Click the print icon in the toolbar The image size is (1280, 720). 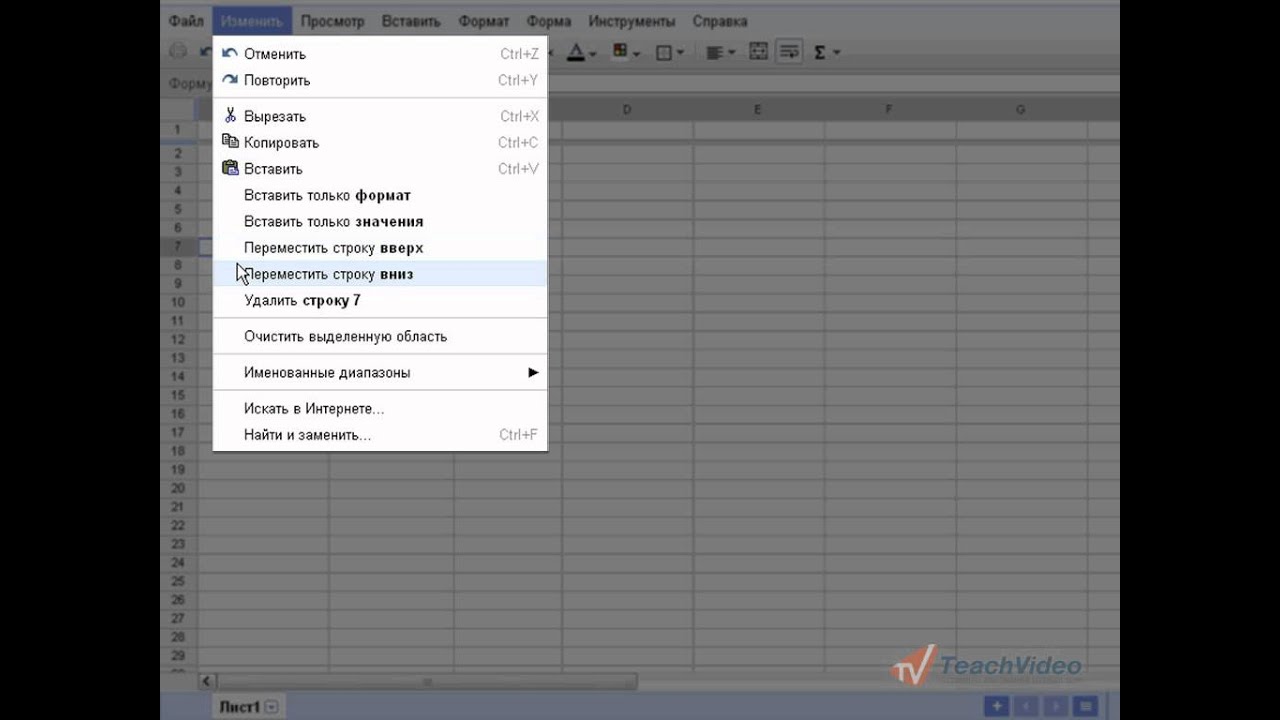point(178,52)
